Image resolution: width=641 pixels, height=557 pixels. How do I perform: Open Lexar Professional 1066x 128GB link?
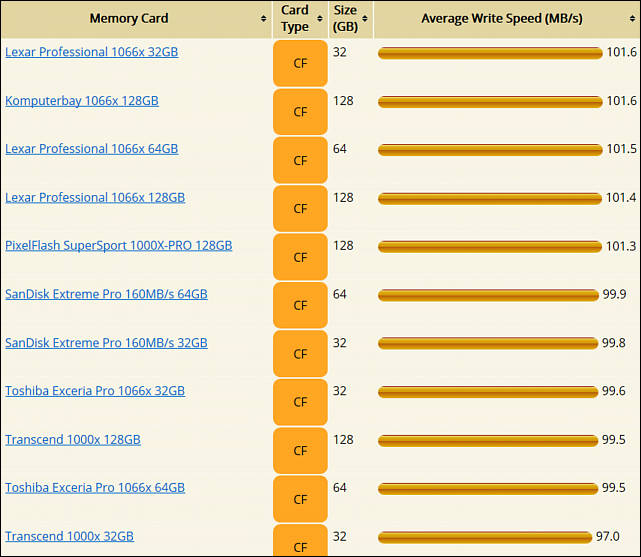pyautogui.click(x=95, y=197)
